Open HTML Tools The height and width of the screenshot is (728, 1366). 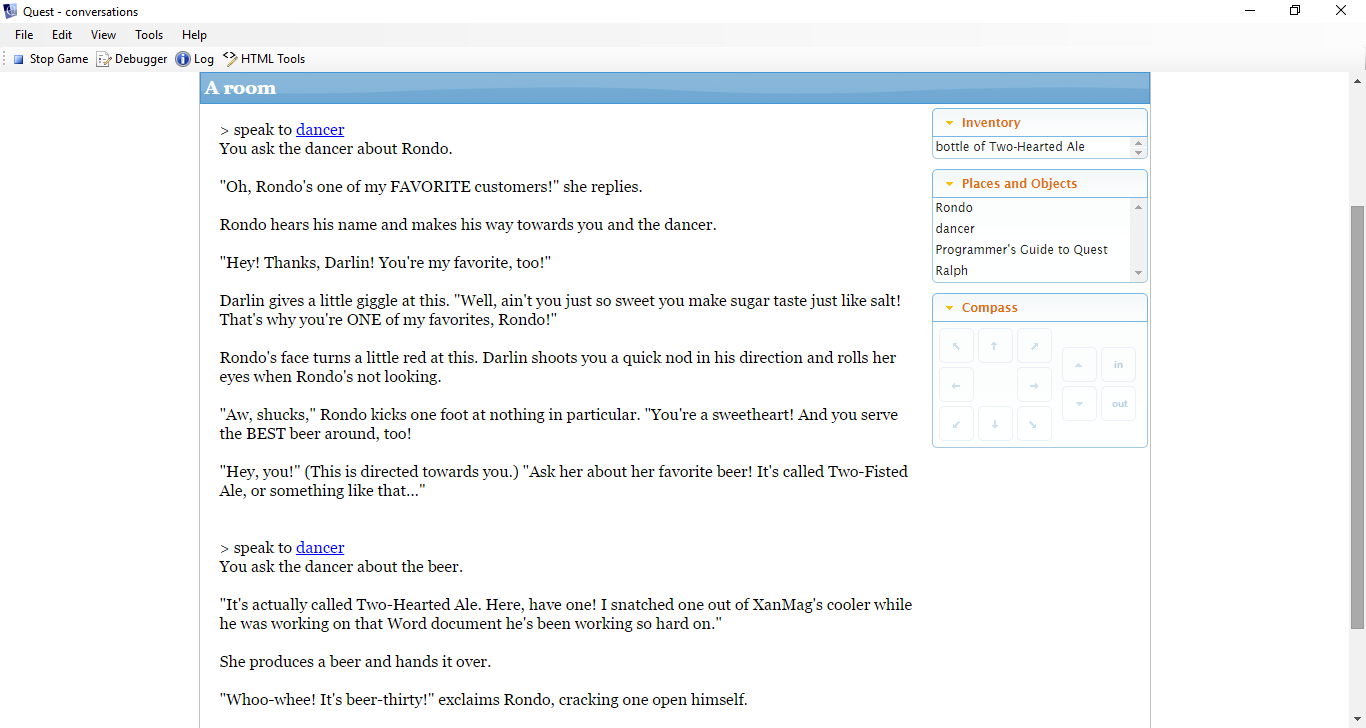[264, 59]
